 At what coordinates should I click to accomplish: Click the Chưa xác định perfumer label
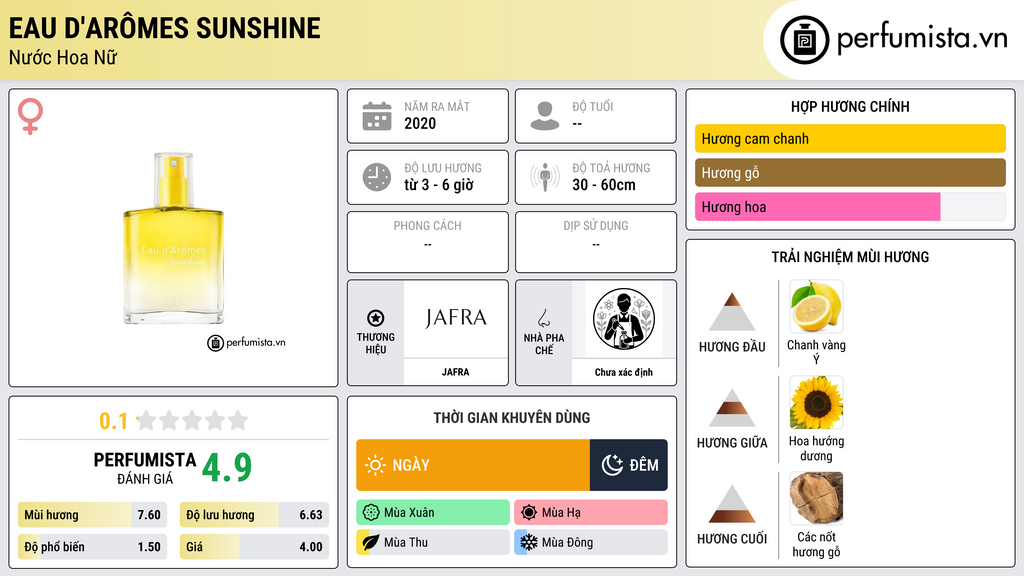(x=624, y=372)
